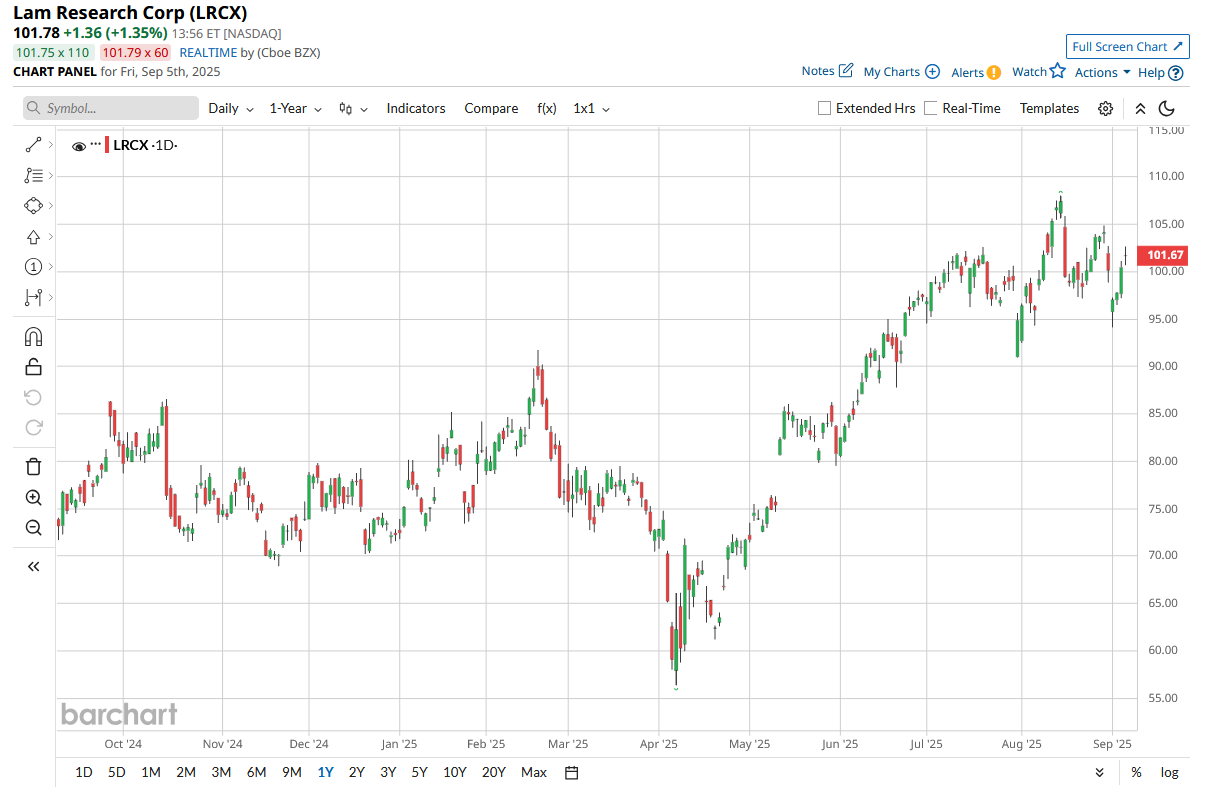Open the Full Screen Chart button
Viewport: 1206px width, 795px height.
click(1127, 46)
